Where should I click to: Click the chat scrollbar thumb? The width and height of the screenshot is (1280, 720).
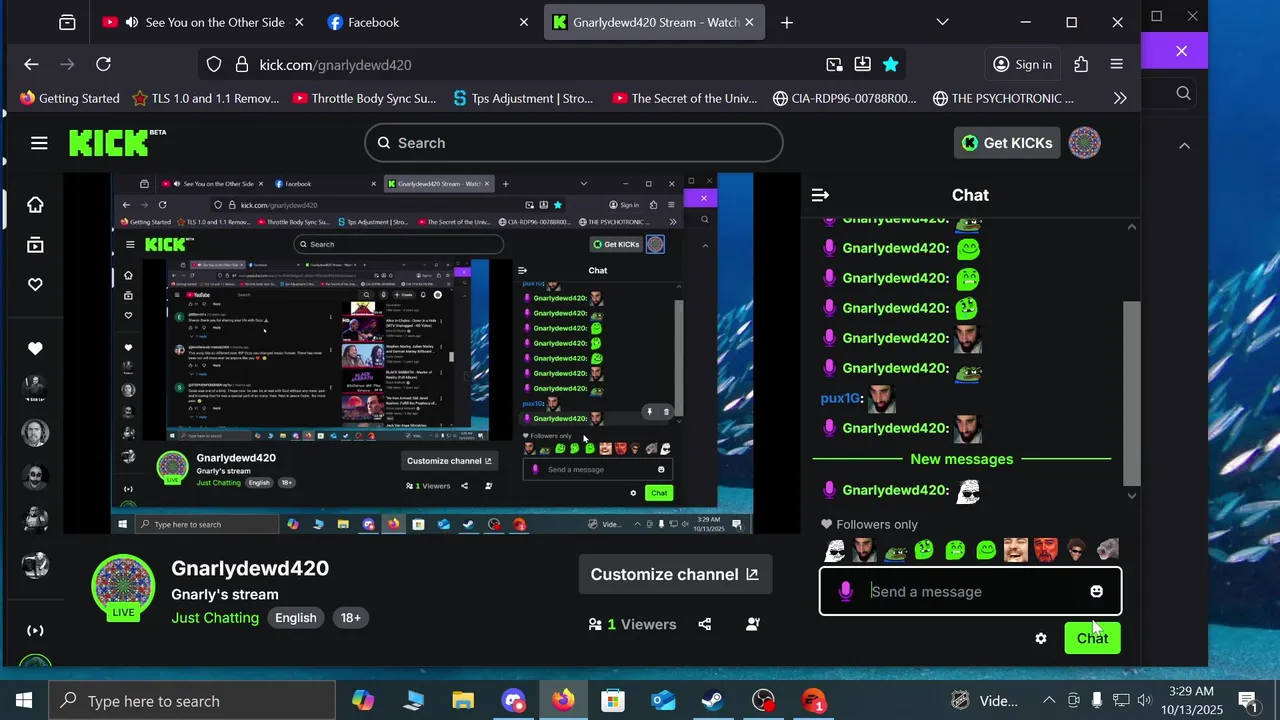pos(1132,393)
